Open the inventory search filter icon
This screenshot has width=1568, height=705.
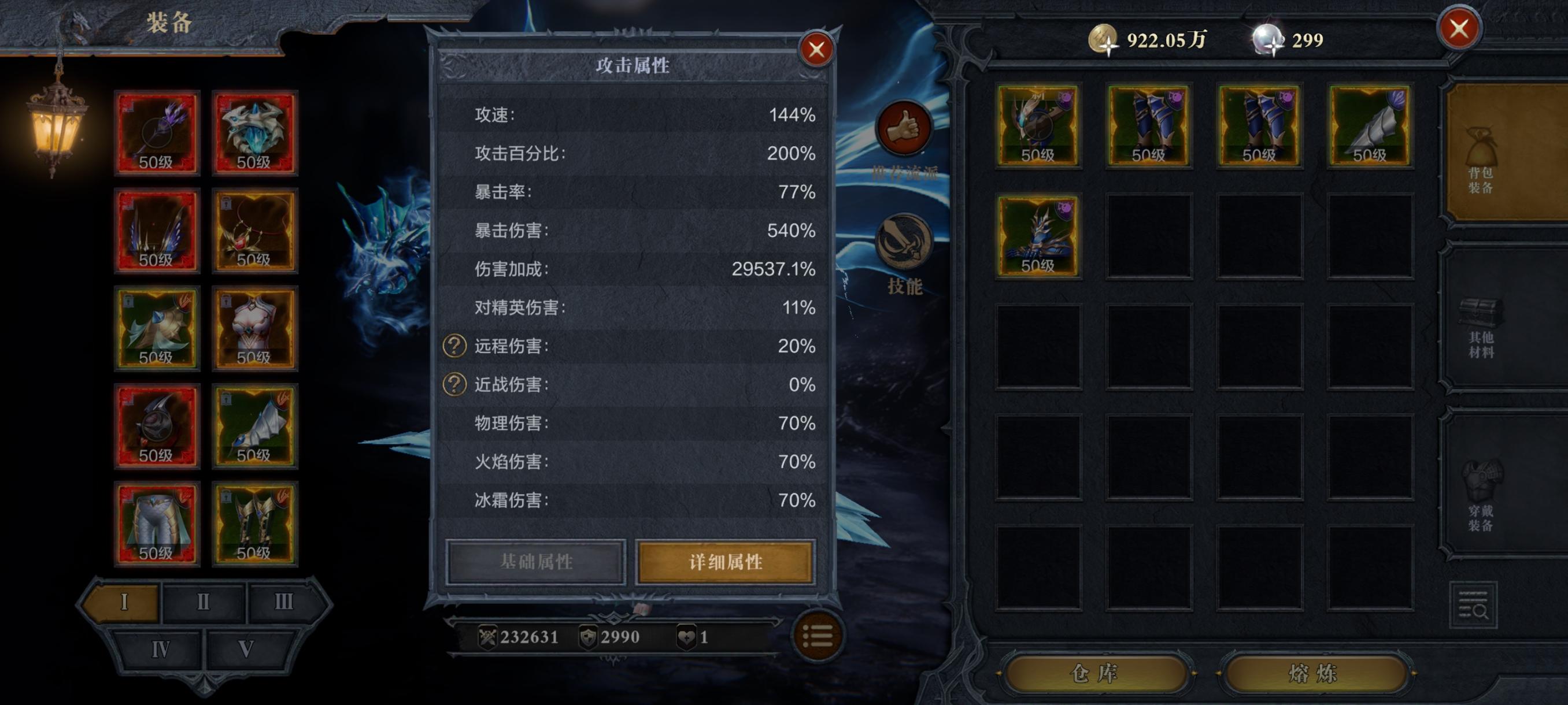(x=1473, y=604)
